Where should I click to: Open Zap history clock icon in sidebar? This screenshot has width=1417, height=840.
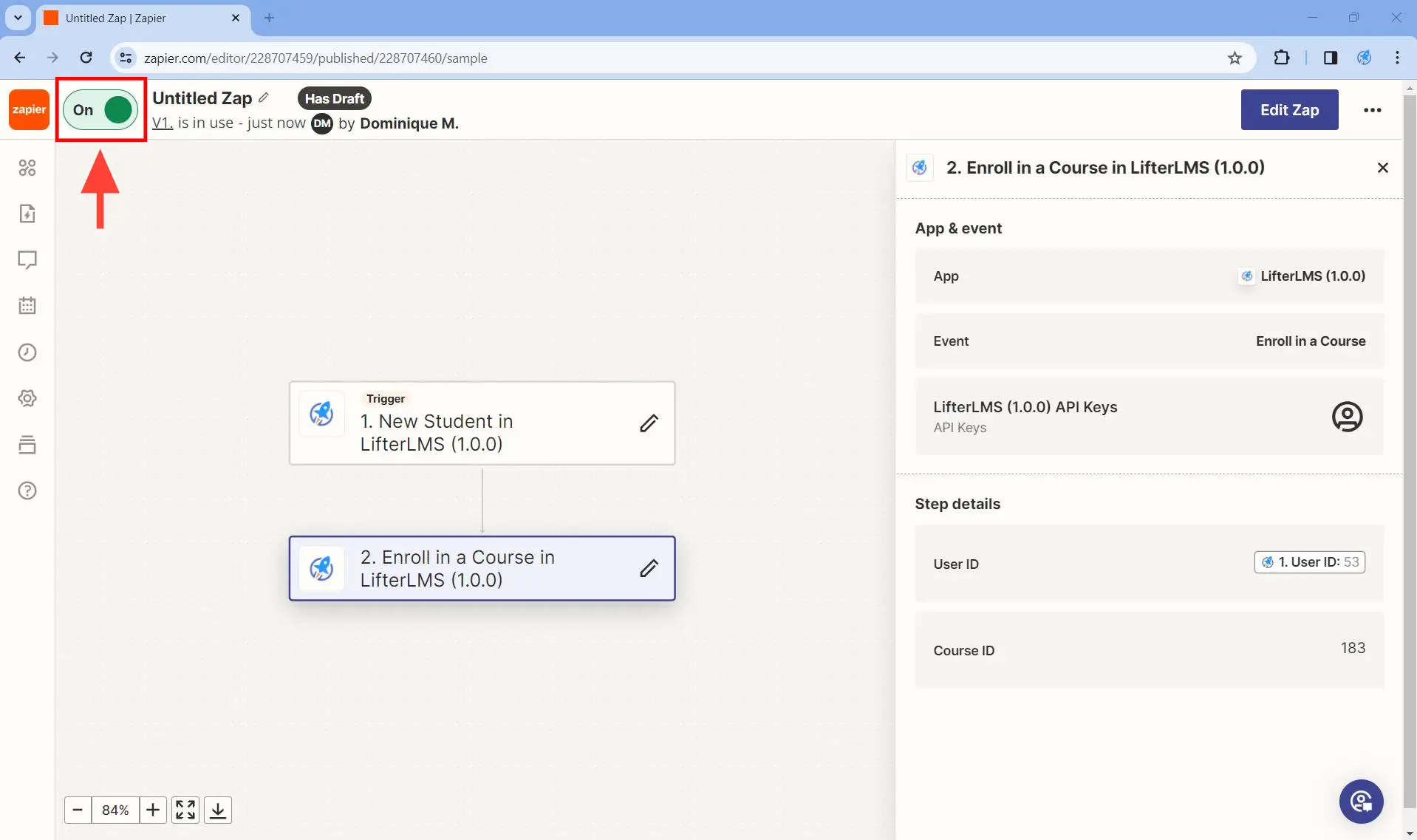tap(27, 352)
